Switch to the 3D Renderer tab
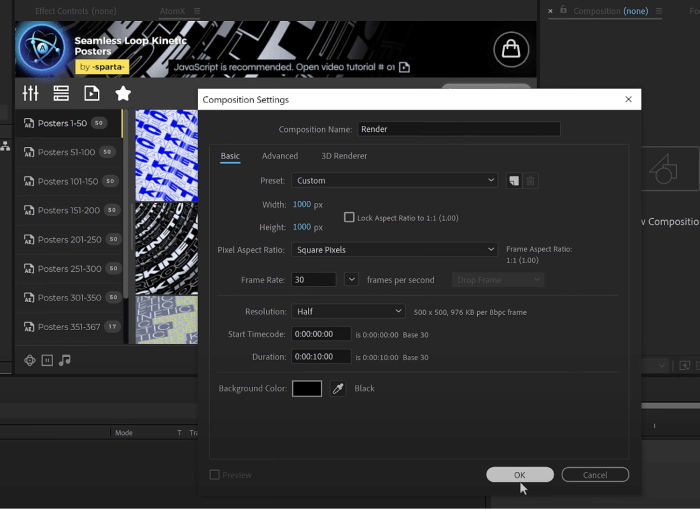The height and width of the screenshot is (509, 700). [x=344, y=156]
